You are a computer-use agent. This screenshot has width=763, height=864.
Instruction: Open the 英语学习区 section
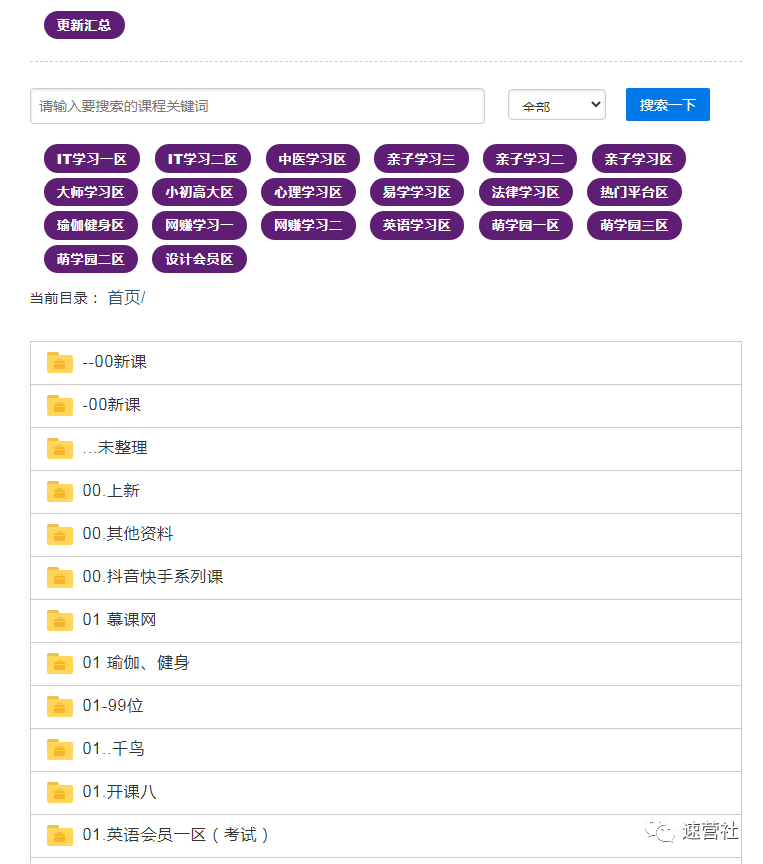click(x=417, y=225)
